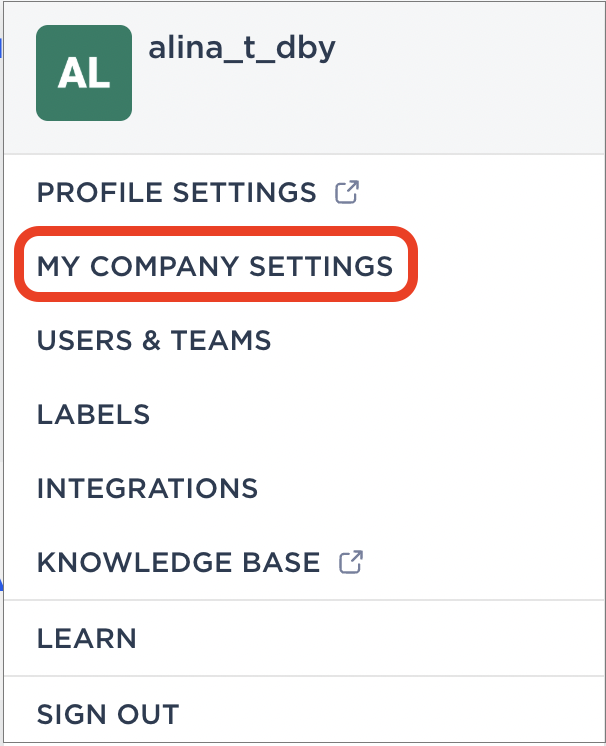Click the word TEAMS in Users & Teams
606x746 pixels.
point(221,340)
